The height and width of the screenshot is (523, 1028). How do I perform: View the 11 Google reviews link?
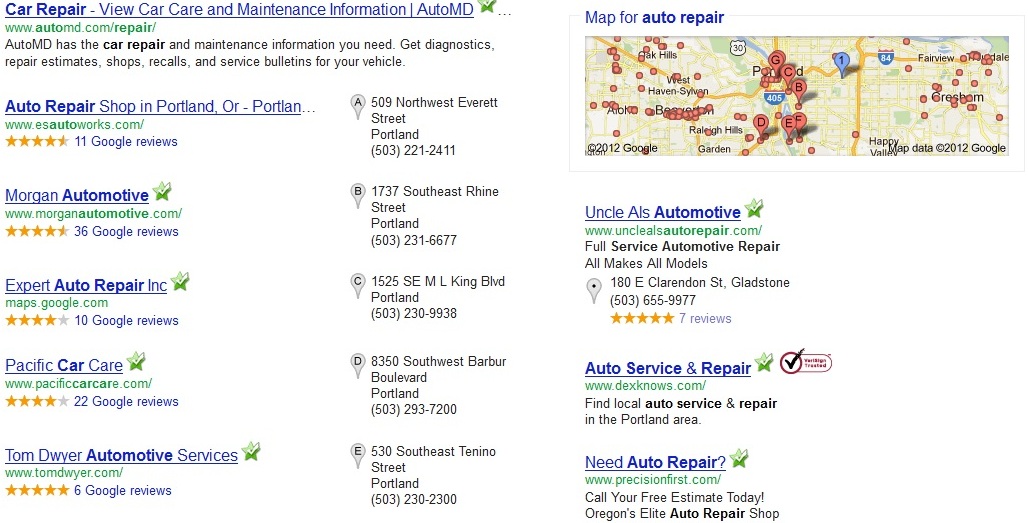tap(126, 142)
